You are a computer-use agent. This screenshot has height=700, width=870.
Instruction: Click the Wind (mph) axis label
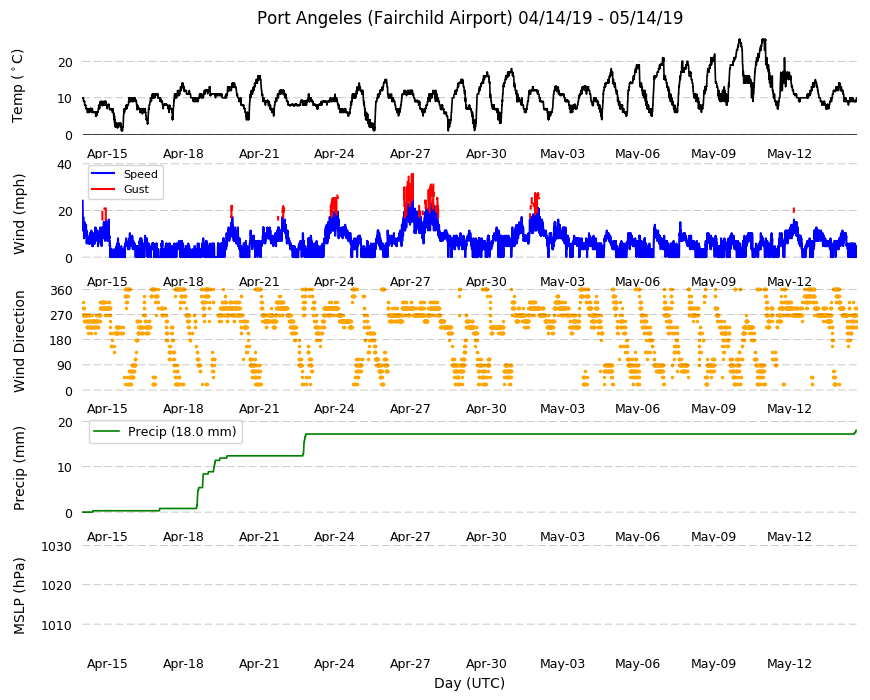point(19,214)
